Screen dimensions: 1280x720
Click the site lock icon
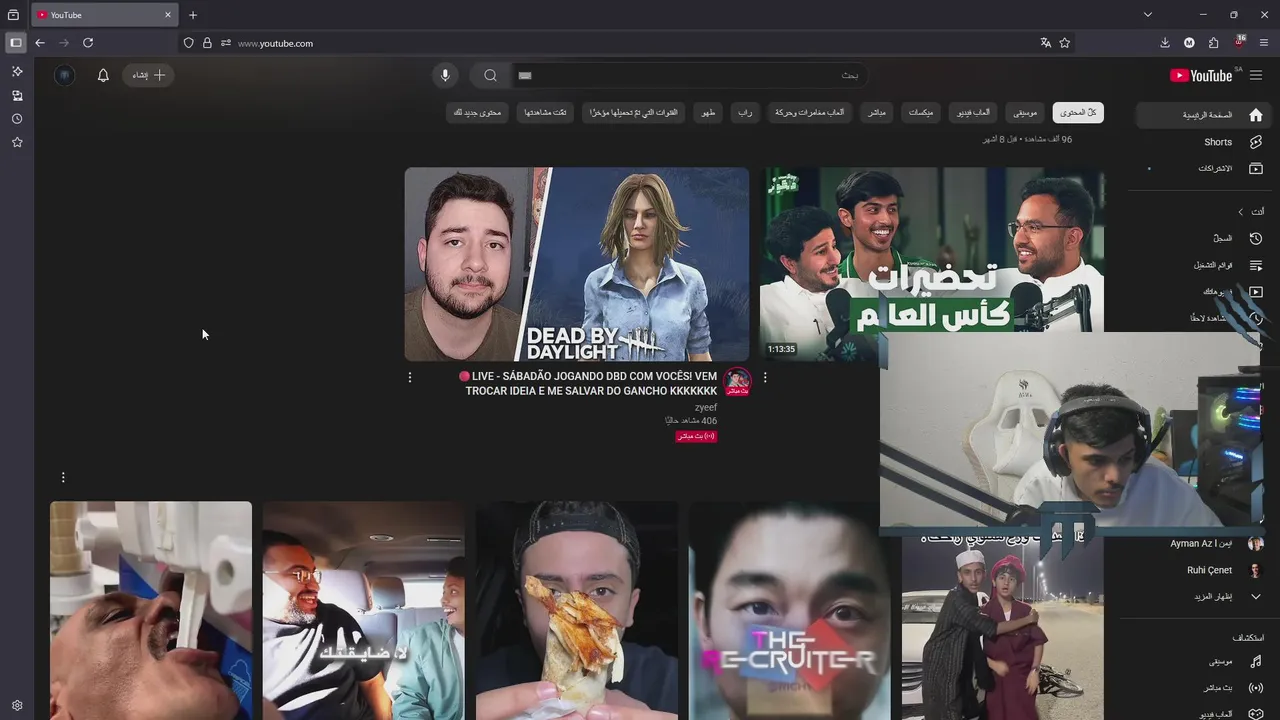[x=207, y=43]
